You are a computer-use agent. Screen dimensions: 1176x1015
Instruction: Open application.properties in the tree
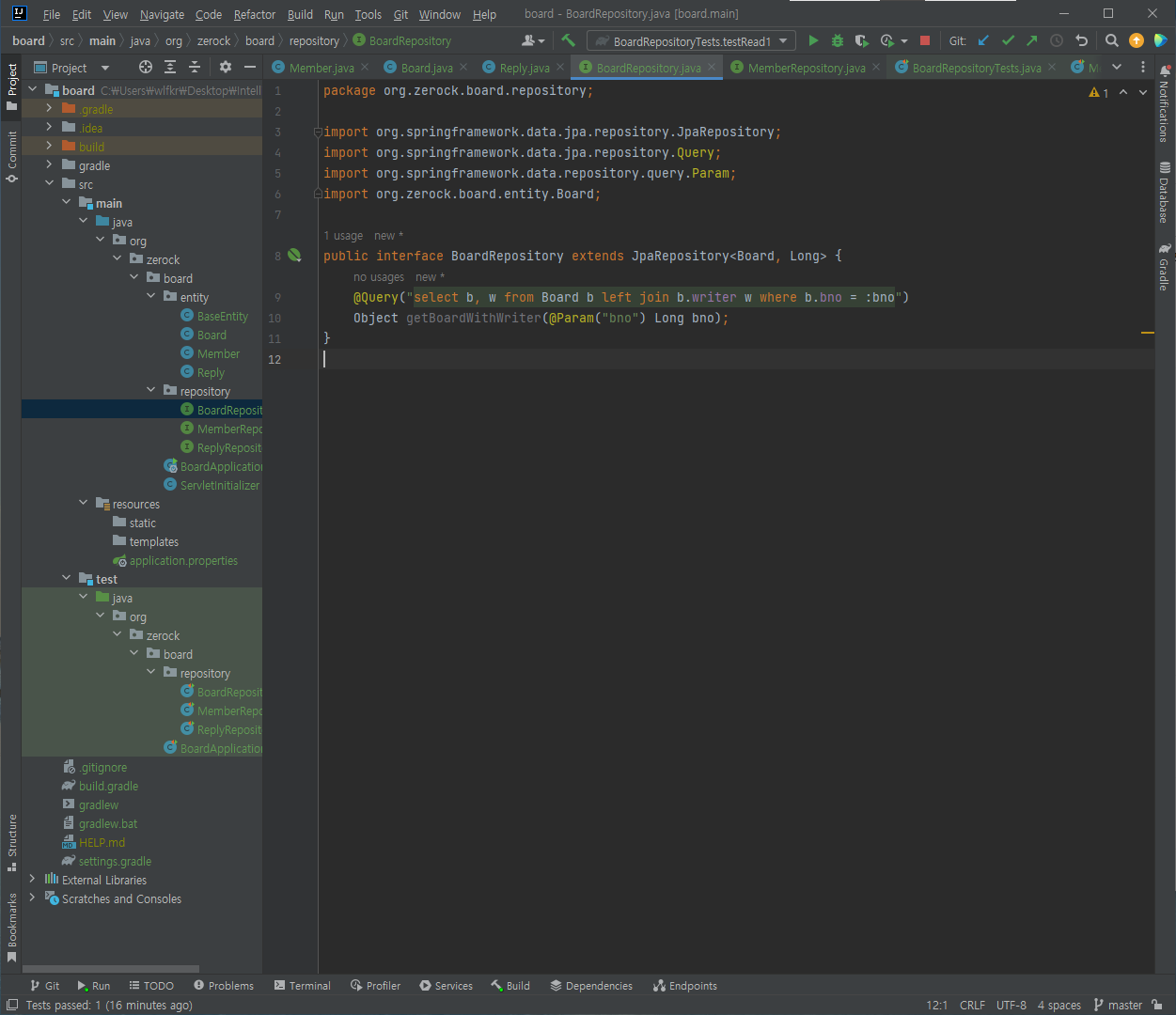(x=183, y=560)
